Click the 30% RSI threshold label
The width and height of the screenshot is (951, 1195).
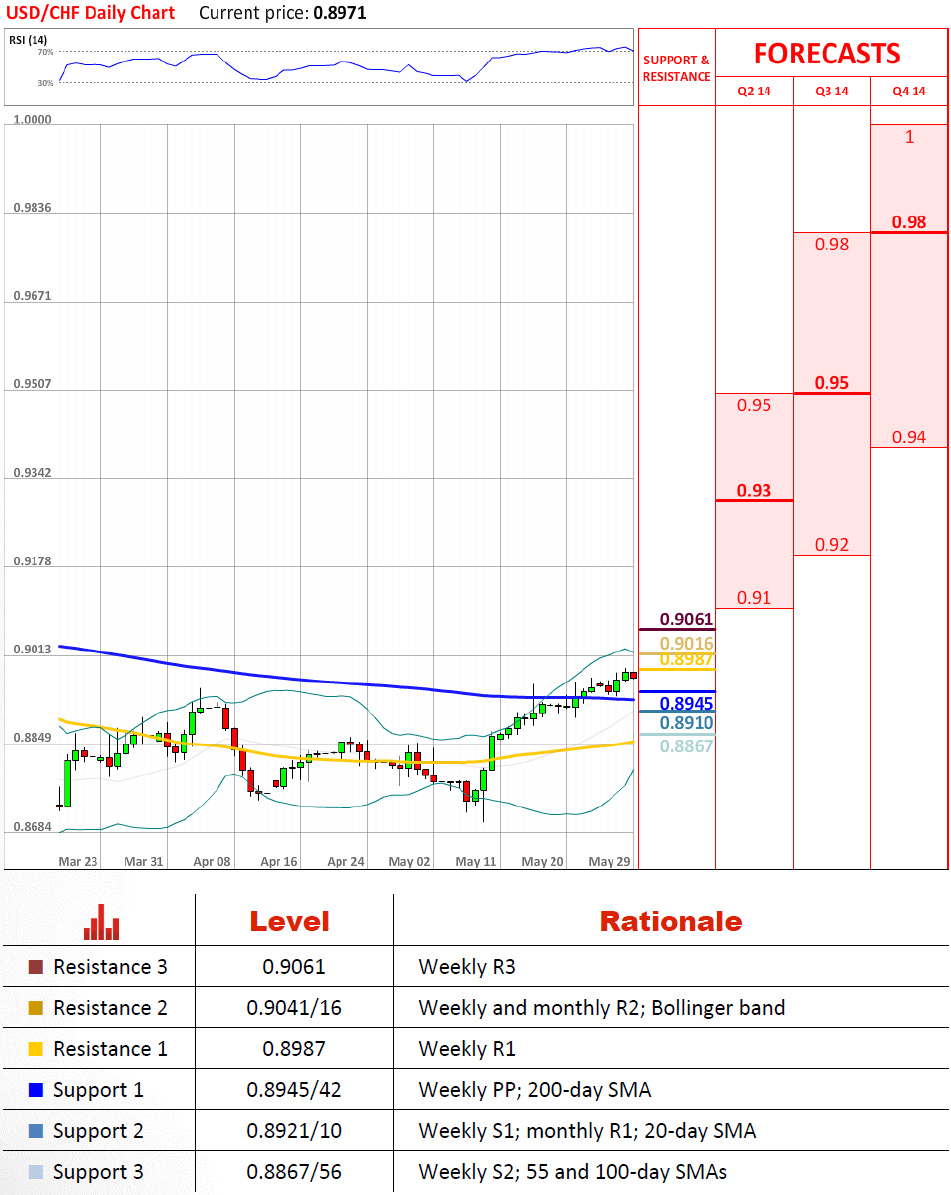(x=46, y=83)
